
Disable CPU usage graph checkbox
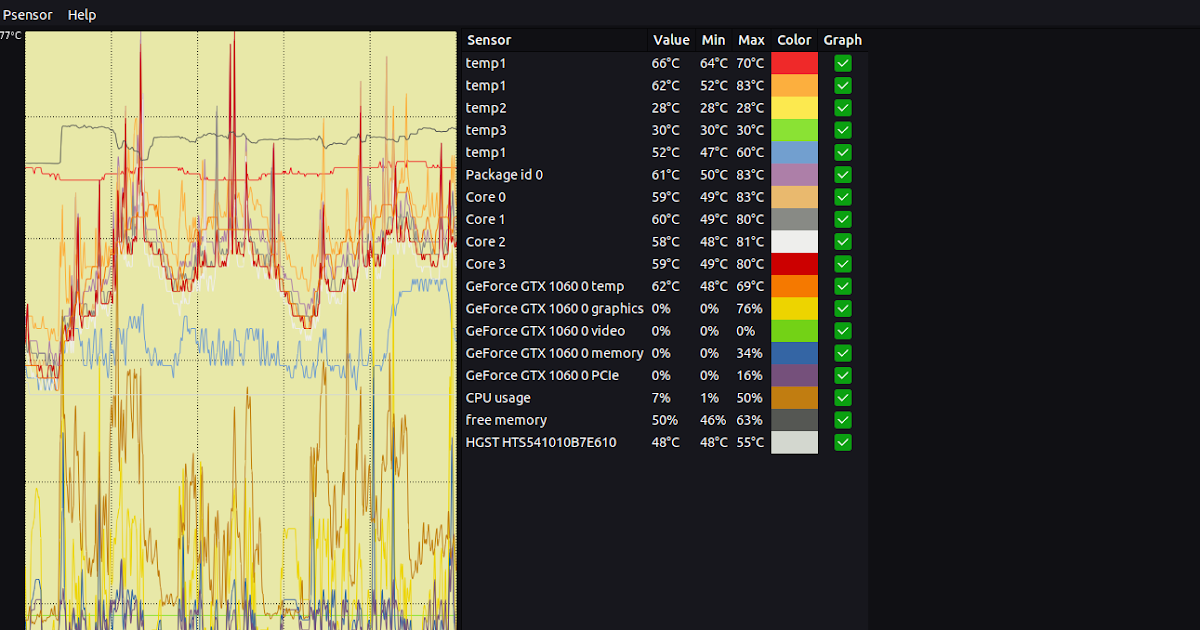point(843,397)
